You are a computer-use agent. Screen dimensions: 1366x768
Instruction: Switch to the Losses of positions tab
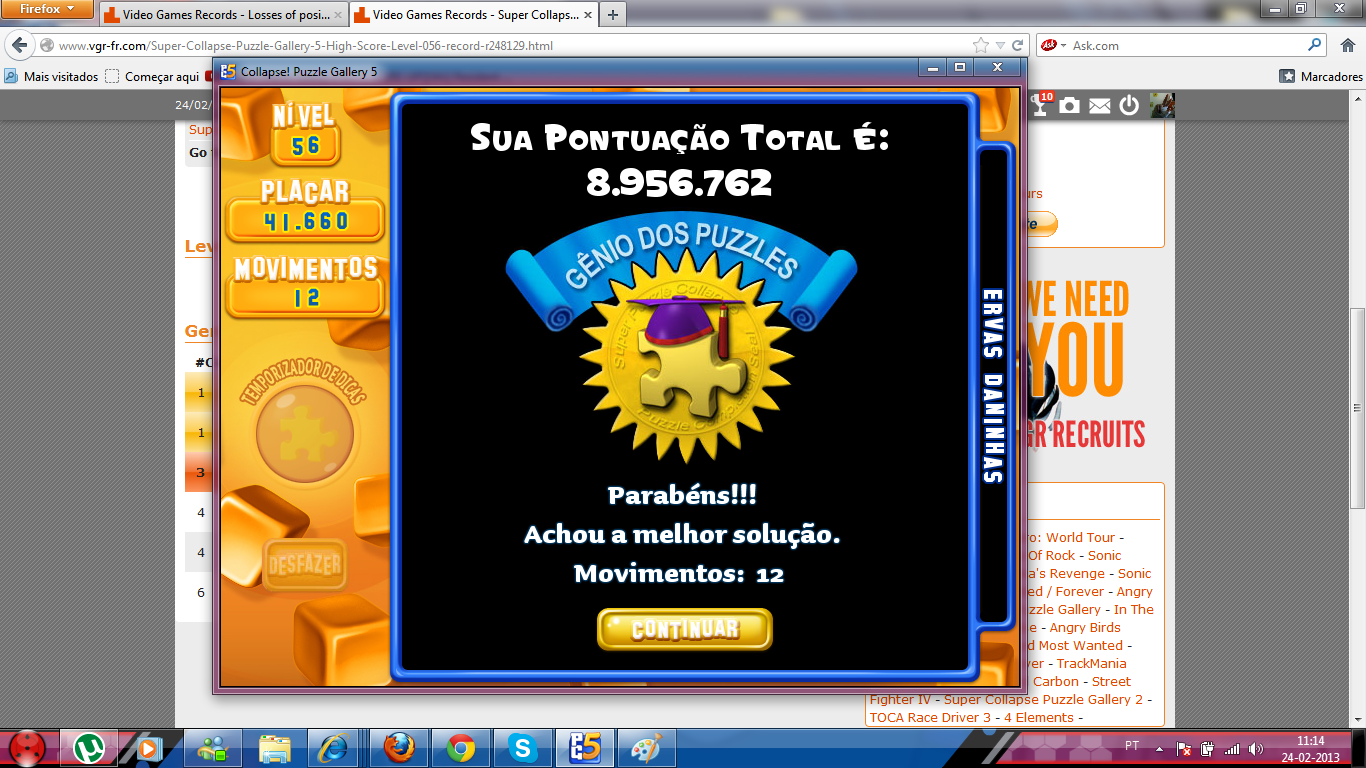(x=224, y=15)
